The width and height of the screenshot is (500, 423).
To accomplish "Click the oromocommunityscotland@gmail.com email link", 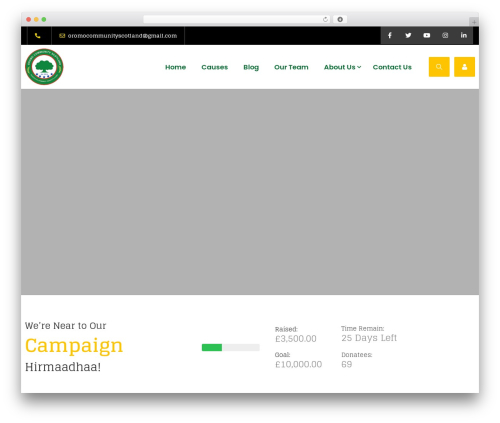I will tap(122, 36).
